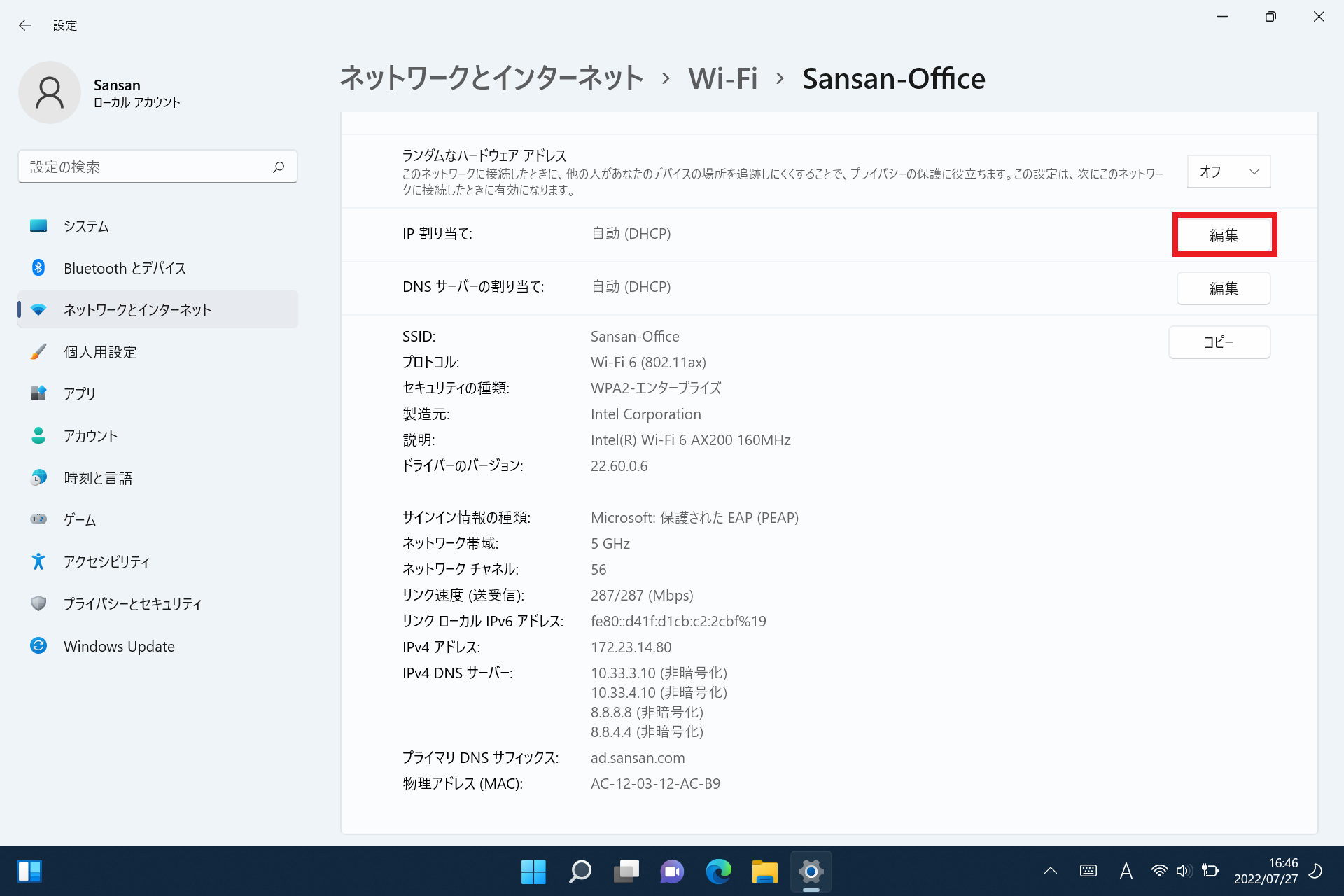Open アカウント settings category
1344x896 pixels.
pyautogui.click(x=157, y=435)
